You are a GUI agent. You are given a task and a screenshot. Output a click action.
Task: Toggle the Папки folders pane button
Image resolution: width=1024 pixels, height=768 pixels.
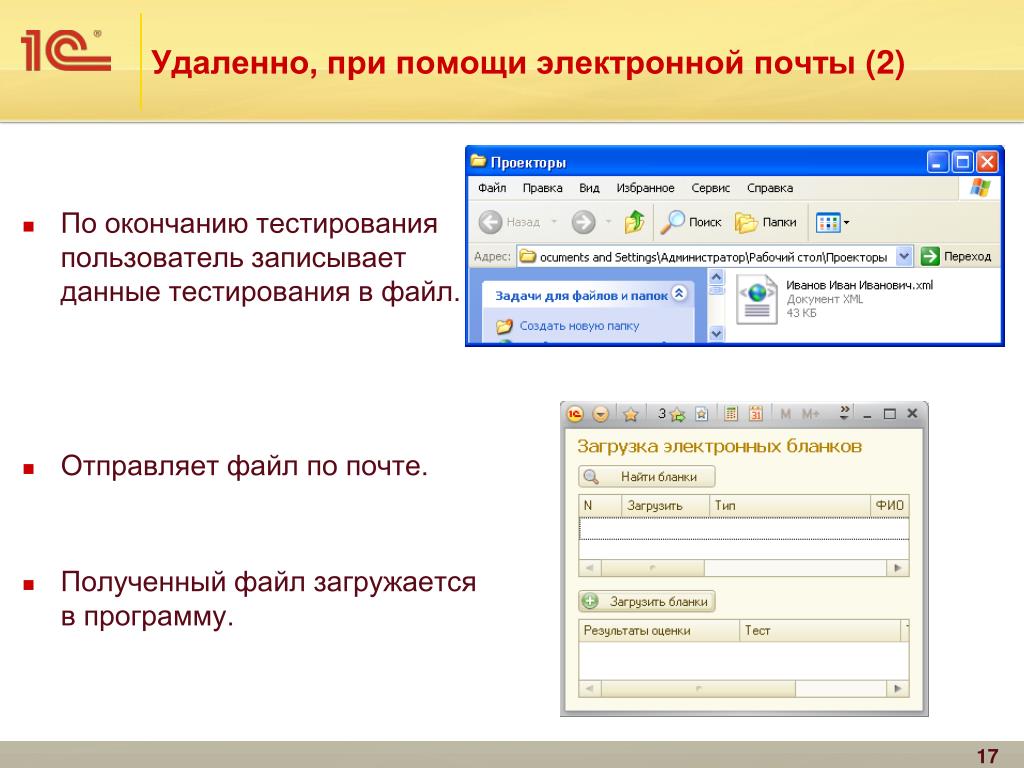pyautogui.click(x=746, y=221)
